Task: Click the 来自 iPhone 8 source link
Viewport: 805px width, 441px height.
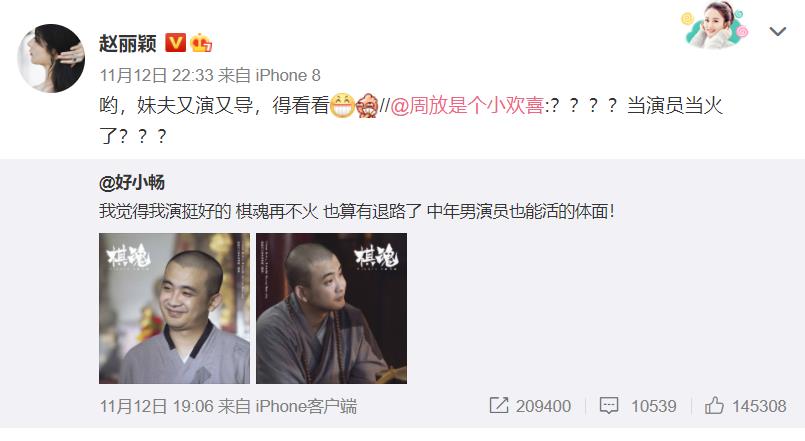Action: [269, 75]
